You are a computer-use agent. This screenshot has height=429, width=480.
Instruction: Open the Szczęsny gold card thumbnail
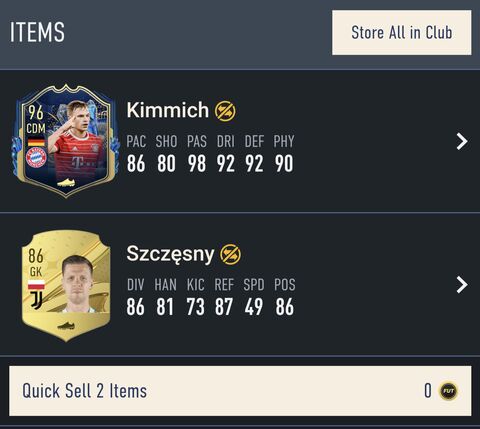coord(66,285)
